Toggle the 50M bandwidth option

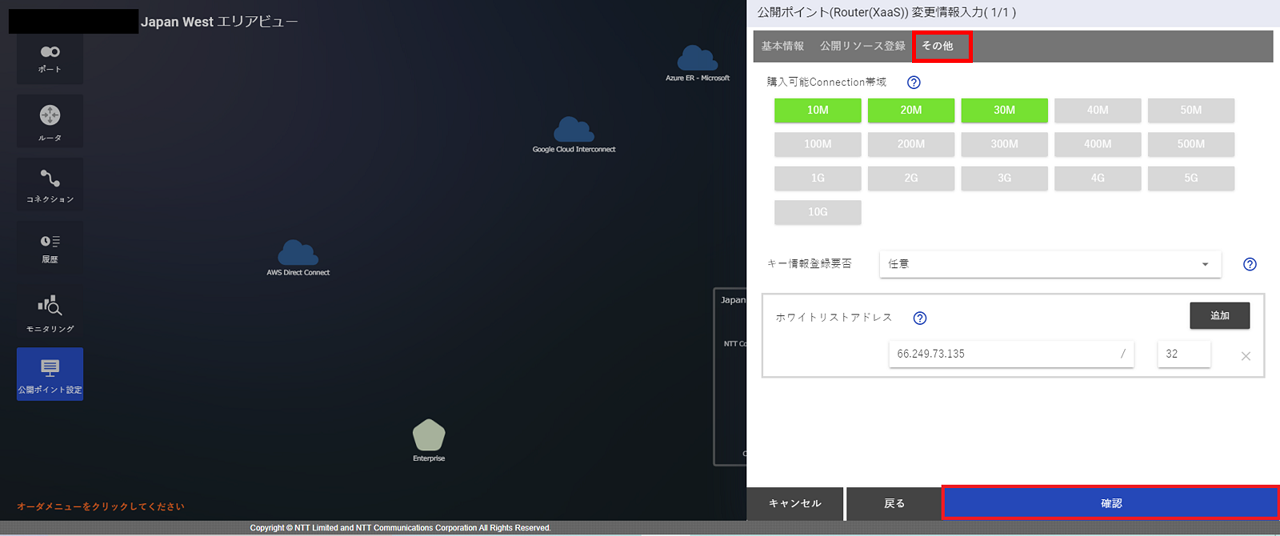1191,111
